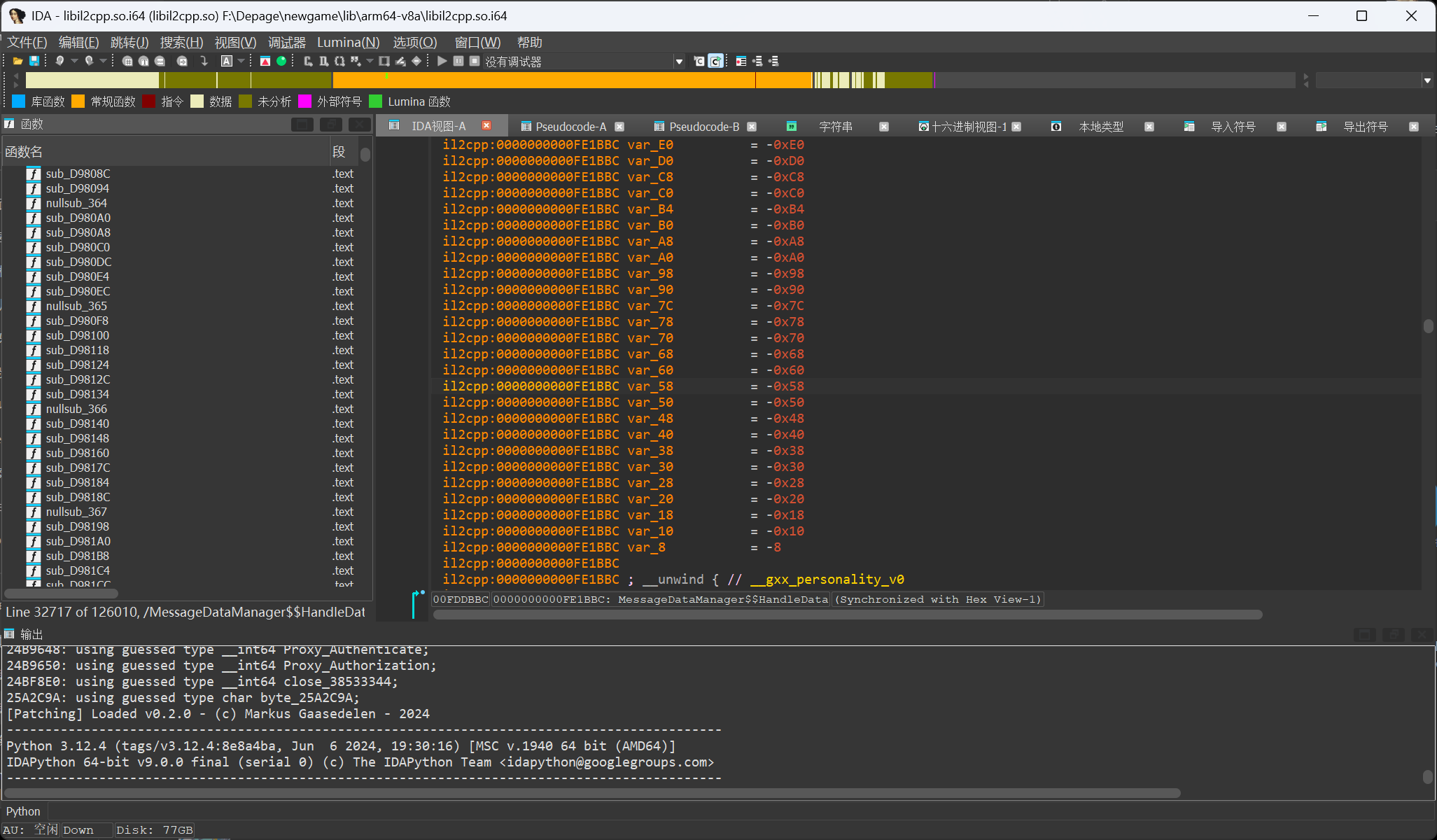Open the Lumina(N) menu

348,43
